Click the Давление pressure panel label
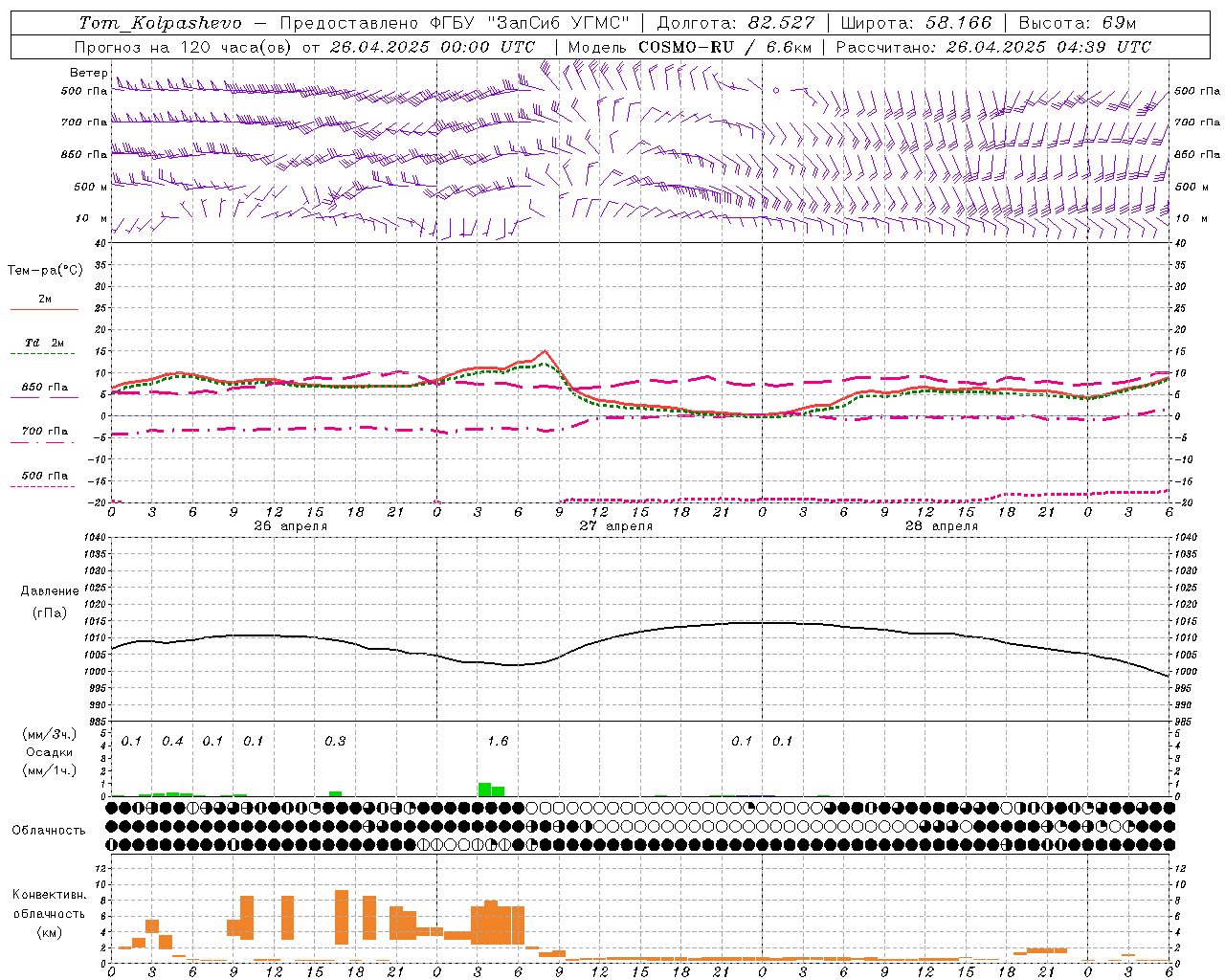 tap(50, 591)
